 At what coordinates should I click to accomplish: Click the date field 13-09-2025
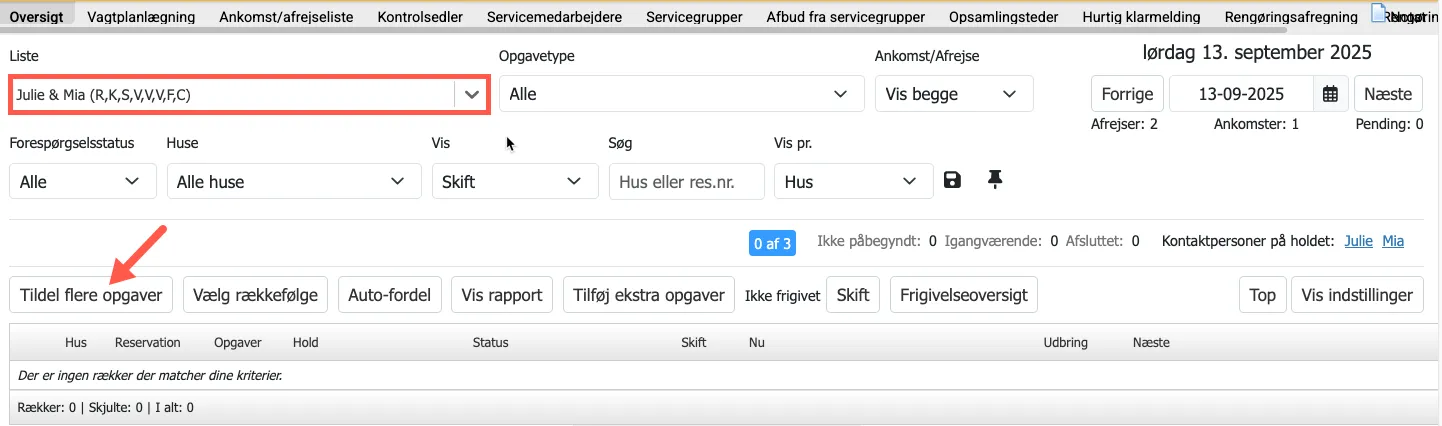1240,94
